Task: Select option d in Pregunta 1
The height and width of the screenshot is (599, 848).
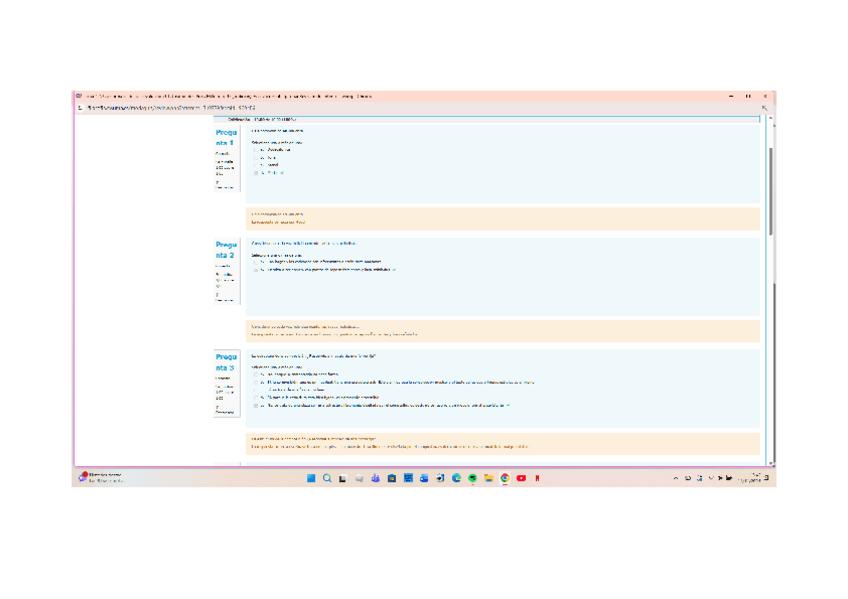Action: [x=257, y=172]
